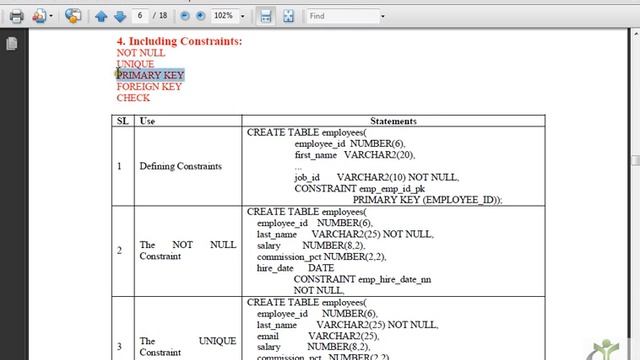Go to previous page with up arrow
The width and height of the screenshot is (640, 360).
click(x=101, y=16)
